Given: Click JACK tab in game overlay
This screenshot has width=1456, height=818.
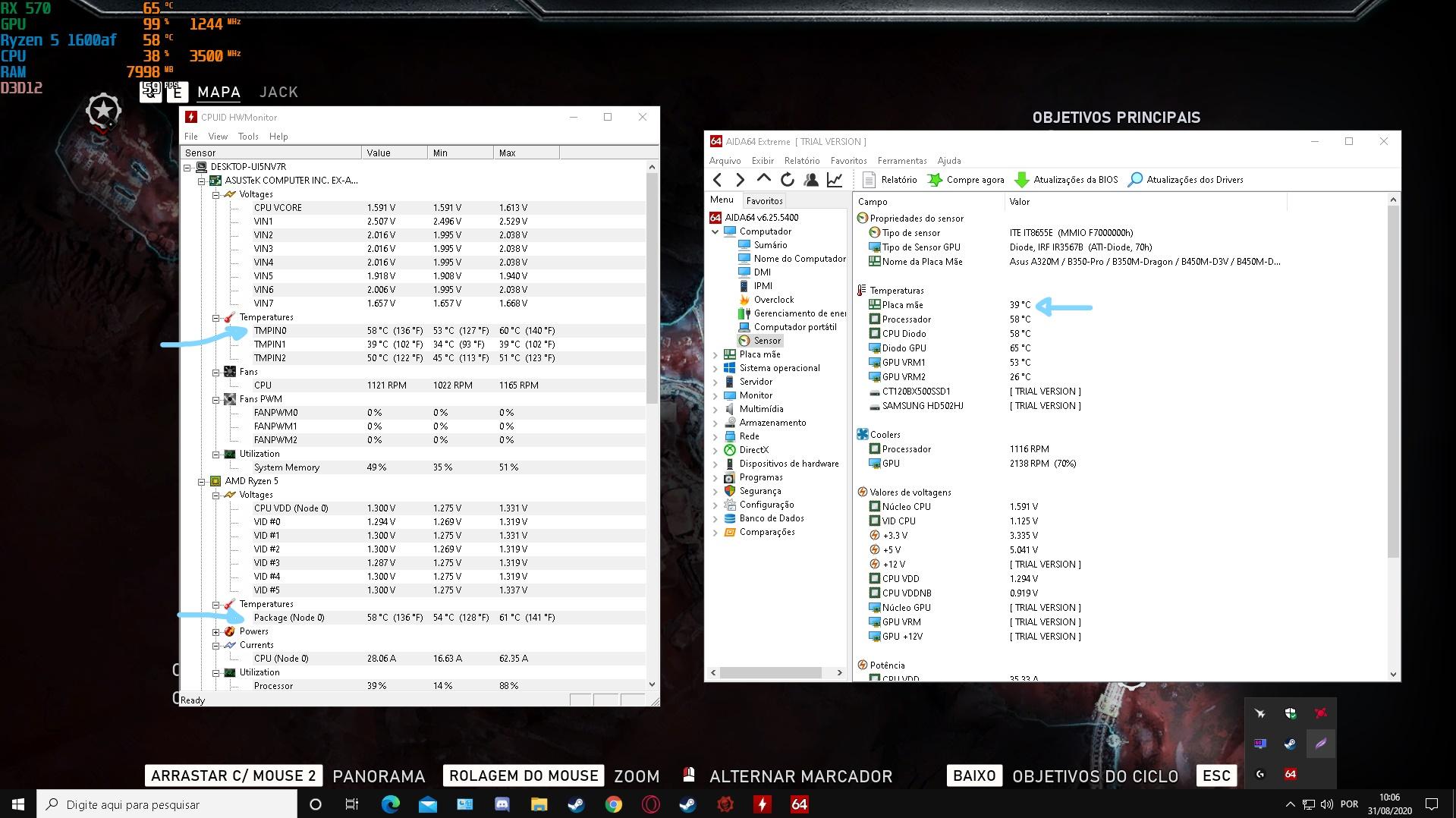Looking at the screenshot, I should pyautogui.click(x=278, y=92).
